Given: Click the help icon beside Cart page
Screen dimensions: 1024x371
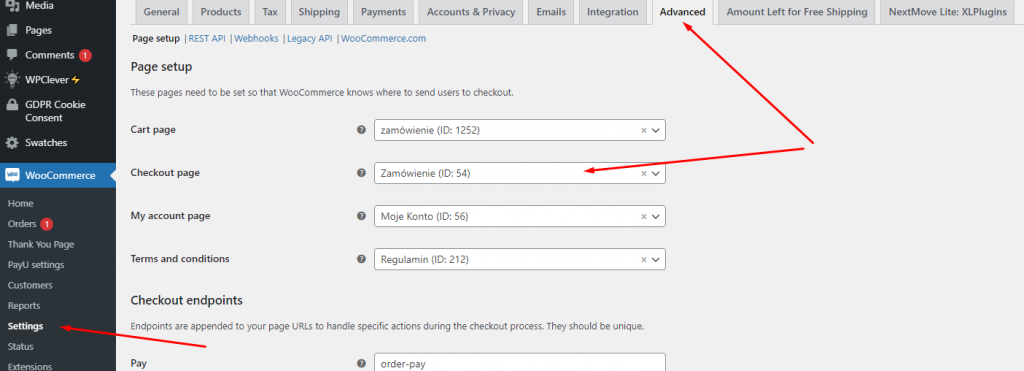Looking at the screenshot, I should [361, 130].
